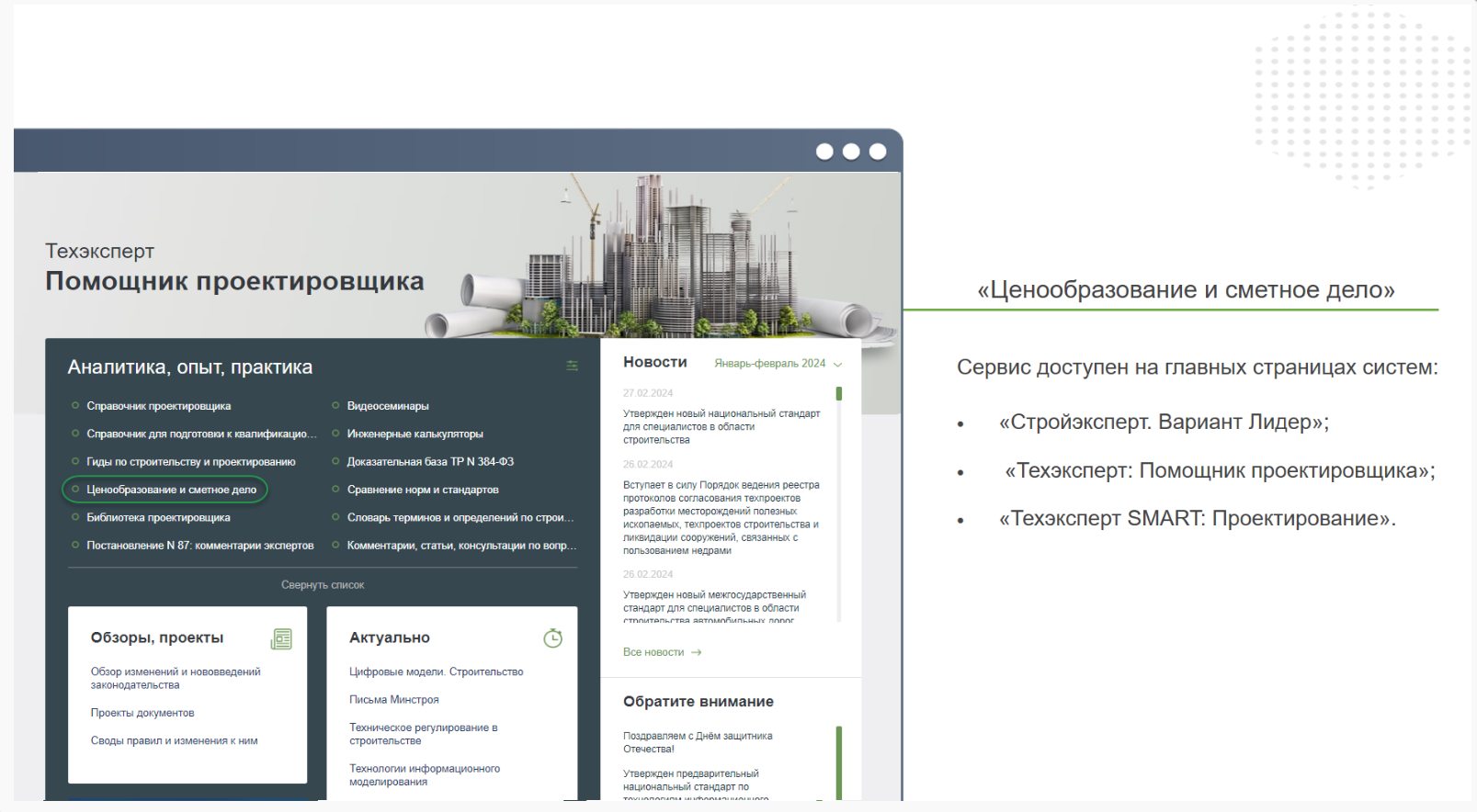This screenshot has height=812, width=1477.
Task: Collapse the list via Свернуть список
Action: click(323, 585)
